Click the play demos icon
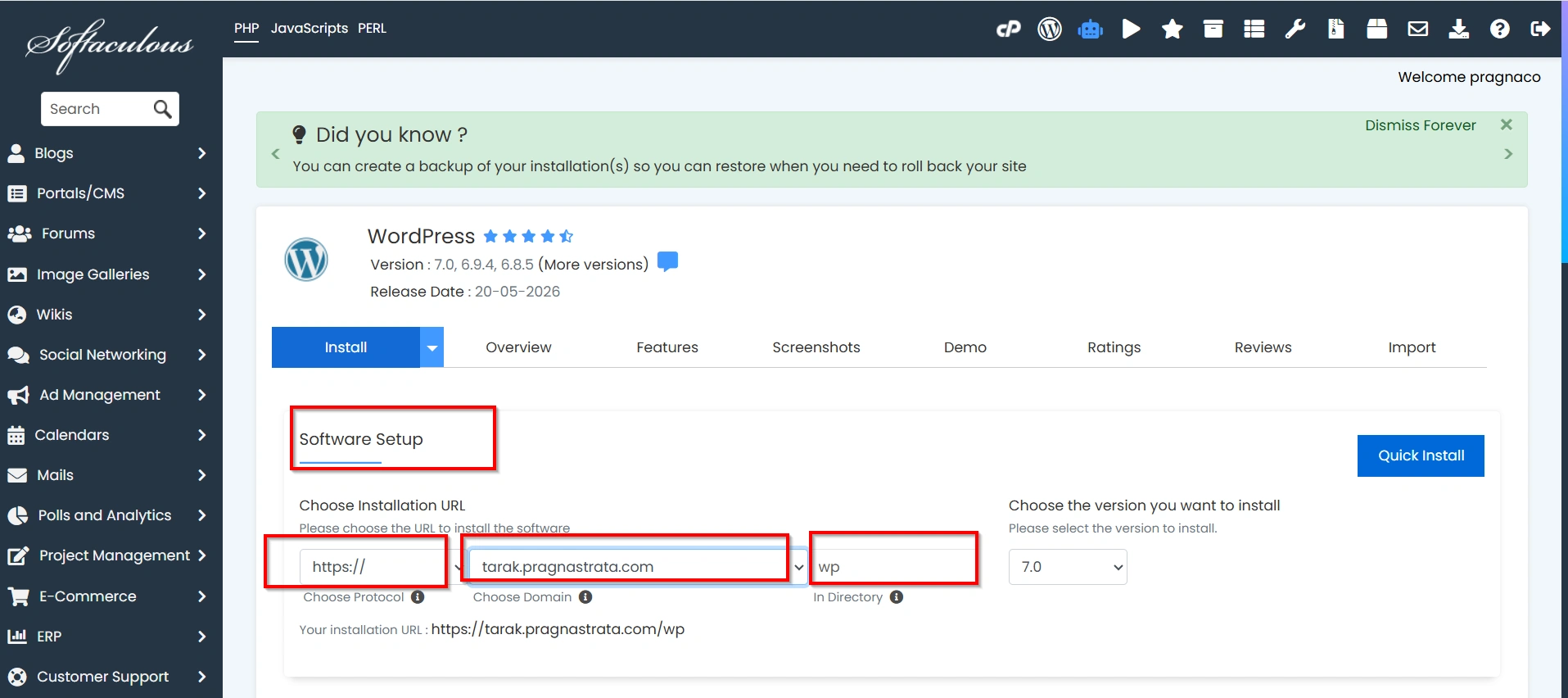1568x698 pixels. pos(1131,29)
